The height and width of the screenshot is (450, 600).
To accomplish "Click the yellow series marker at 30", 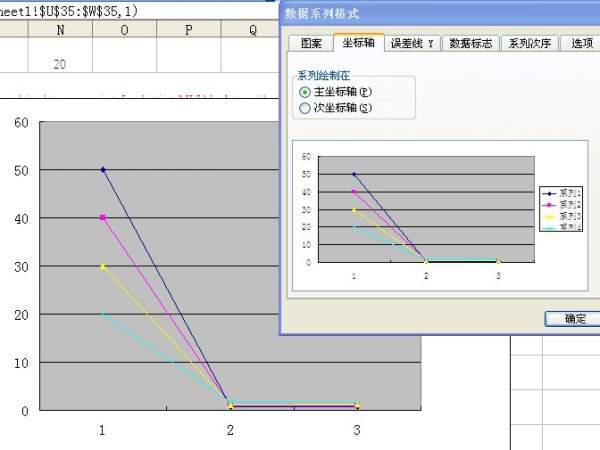I will [x=103, y=266].
